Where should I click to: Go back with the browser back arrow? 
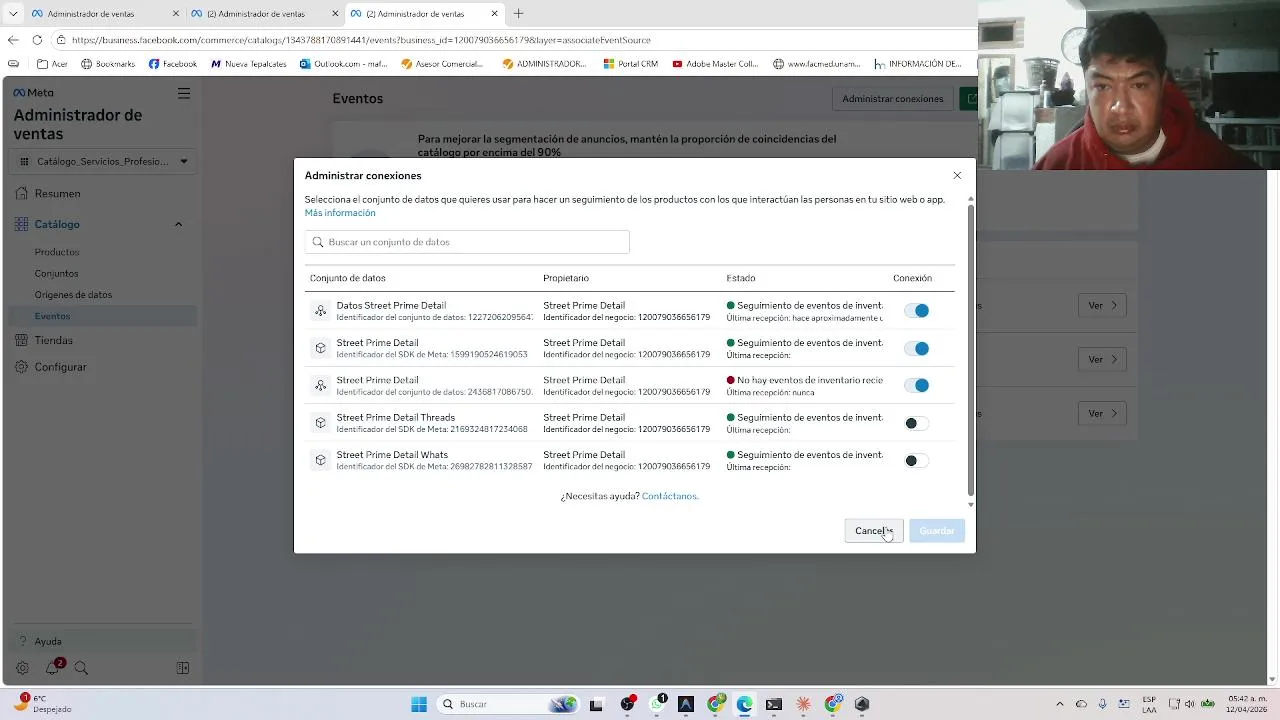point(12,40)
